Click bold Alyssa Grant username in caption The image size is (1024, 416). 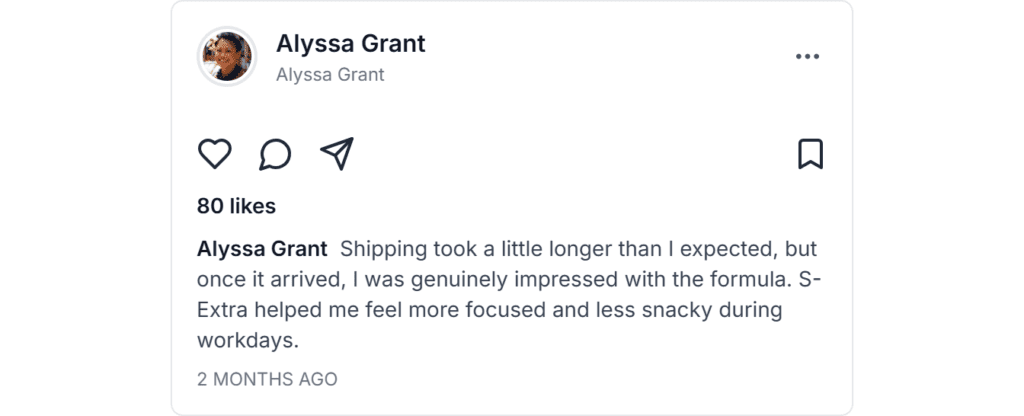262,249
